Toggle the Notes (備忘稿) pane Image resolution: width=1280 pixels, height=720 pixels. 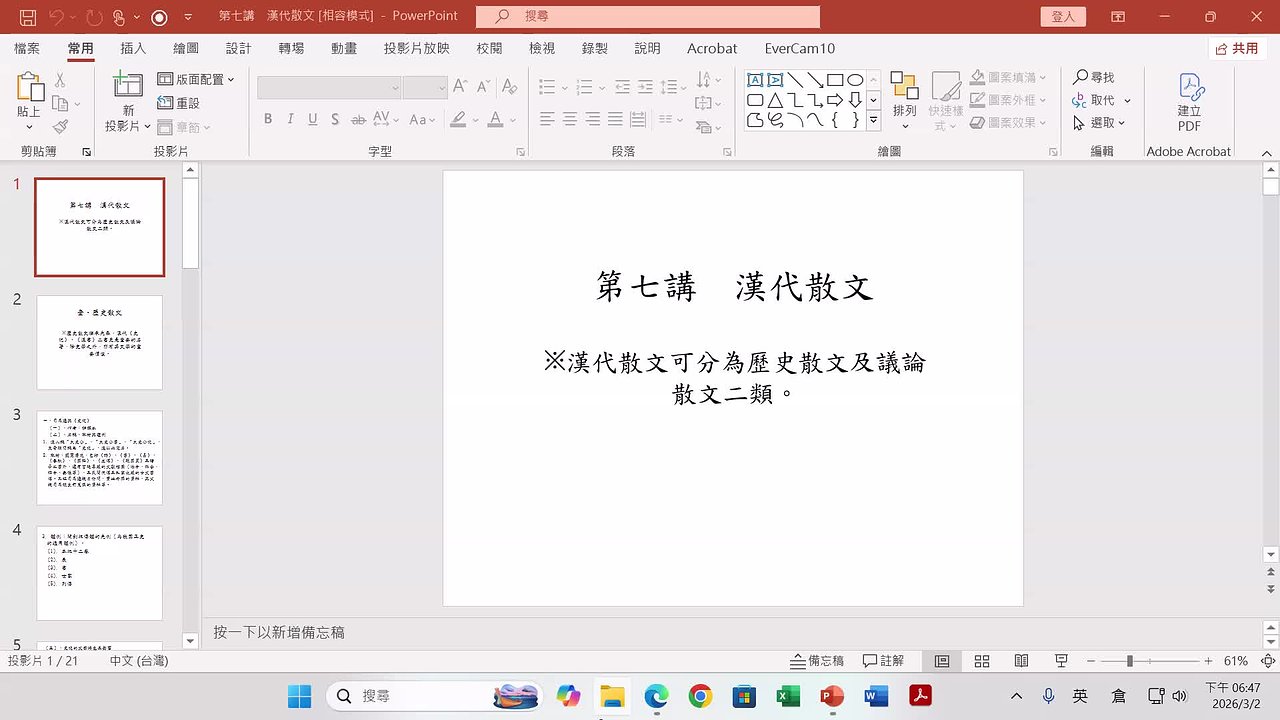point(817,661)
